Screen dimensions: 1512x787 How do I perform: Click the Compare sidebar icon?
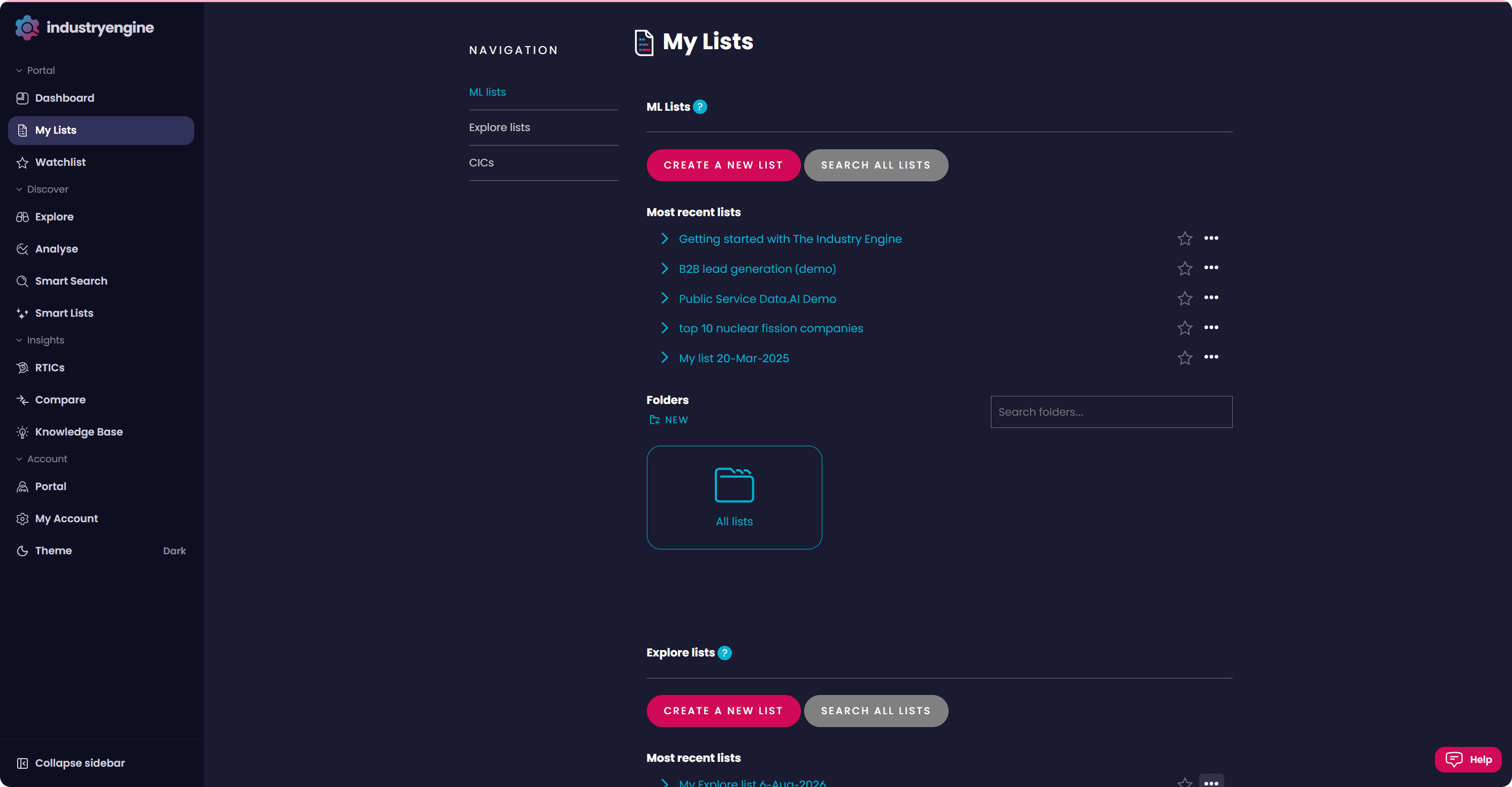[22, 400]
